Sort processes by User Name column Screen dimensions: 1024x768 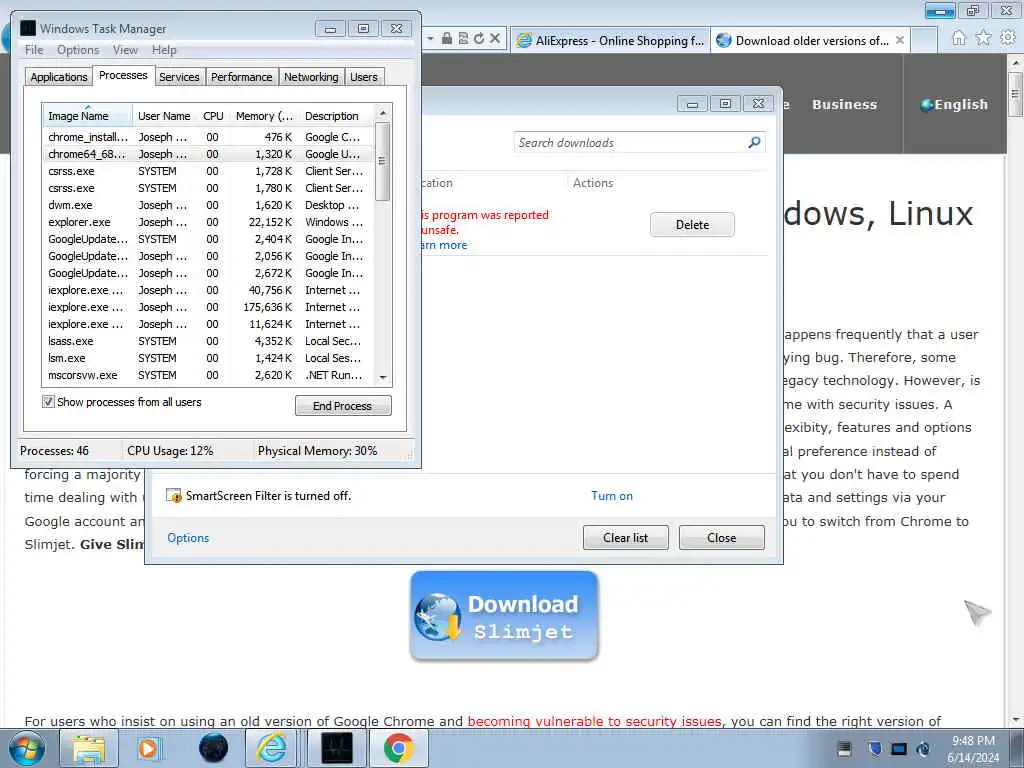(165, 116)
